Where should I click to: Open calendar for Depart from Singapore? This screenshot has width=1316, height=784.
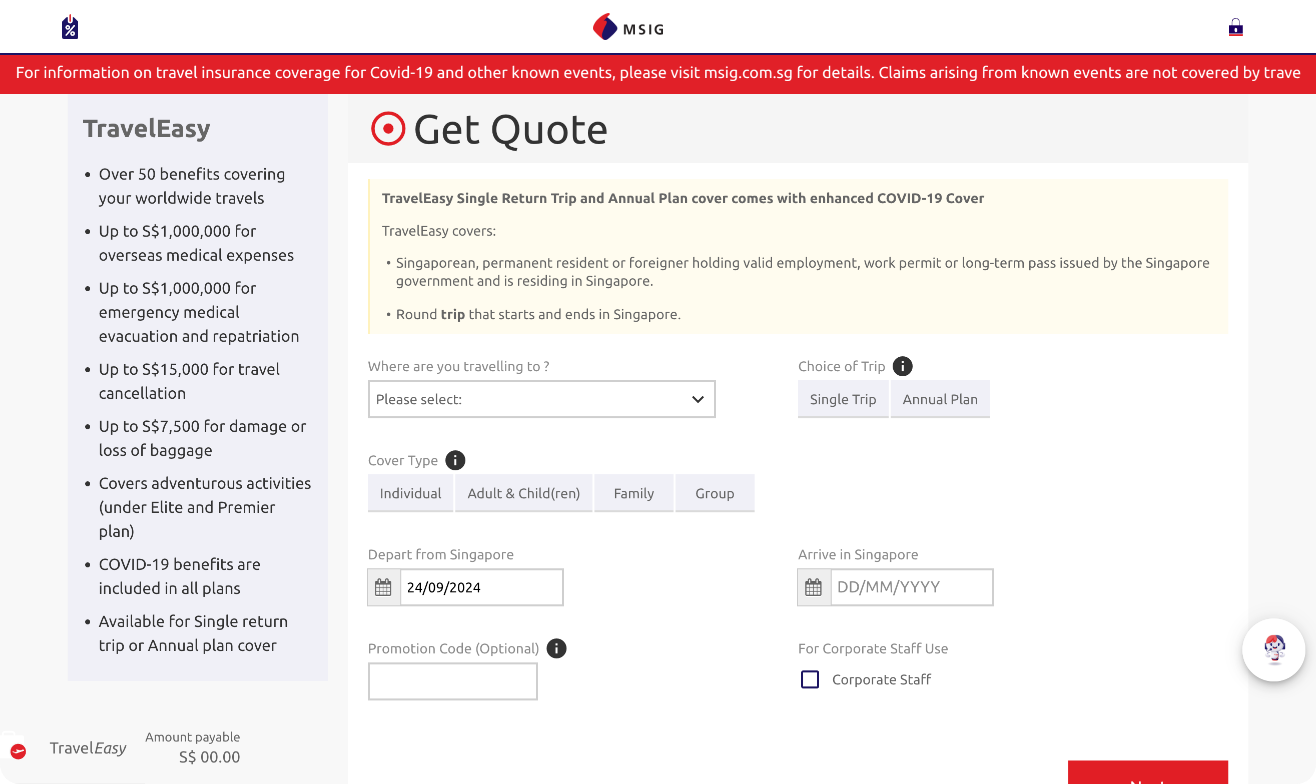(383, 587)
